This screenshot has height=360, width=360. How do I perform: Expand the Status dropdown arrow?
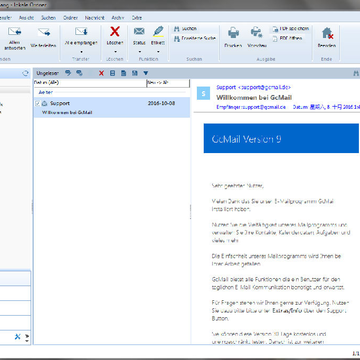coord(139,52)
